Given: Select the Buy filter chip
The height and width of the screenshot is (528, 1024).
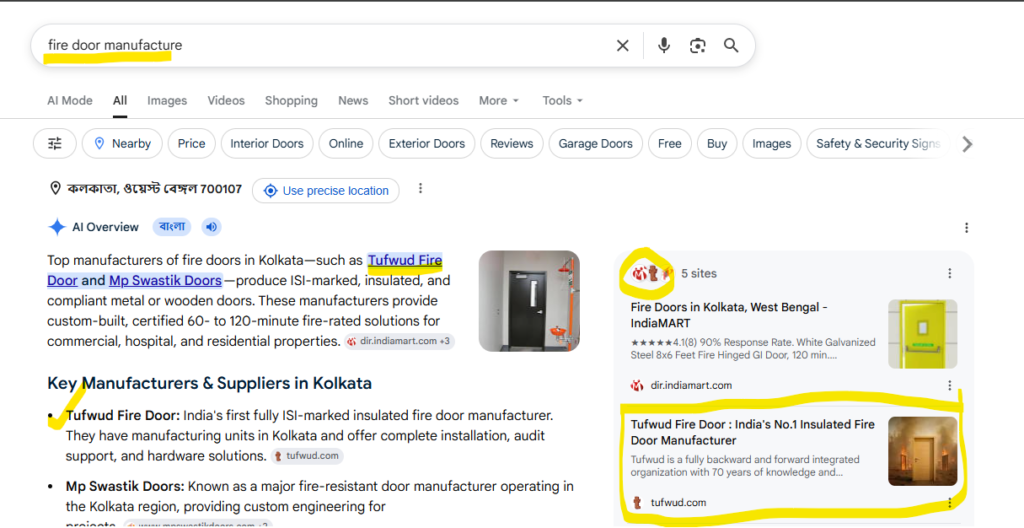Looking at the screenshot, I should [x=717, y=144].
